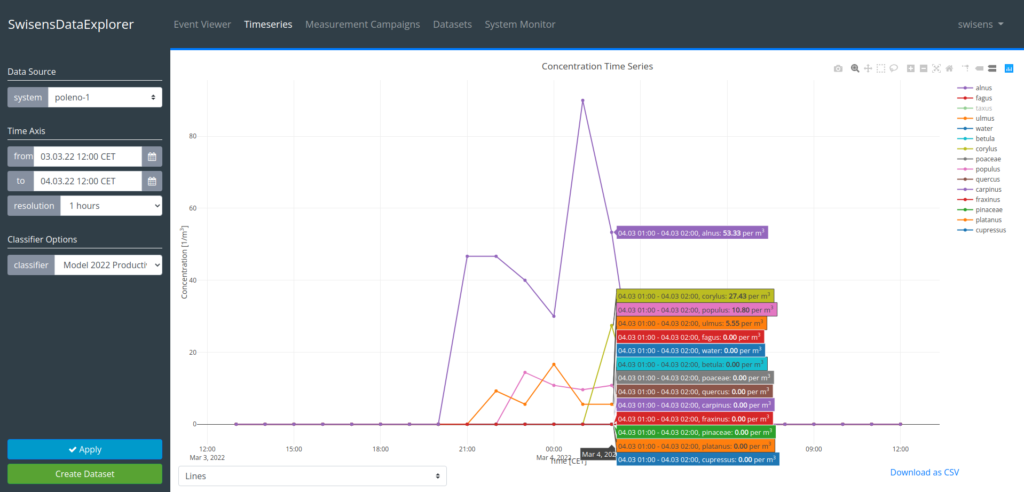Select the Pan tool in chart toolbar
The height and width of the screenshot is (492, 1024).
coord(868,68)
